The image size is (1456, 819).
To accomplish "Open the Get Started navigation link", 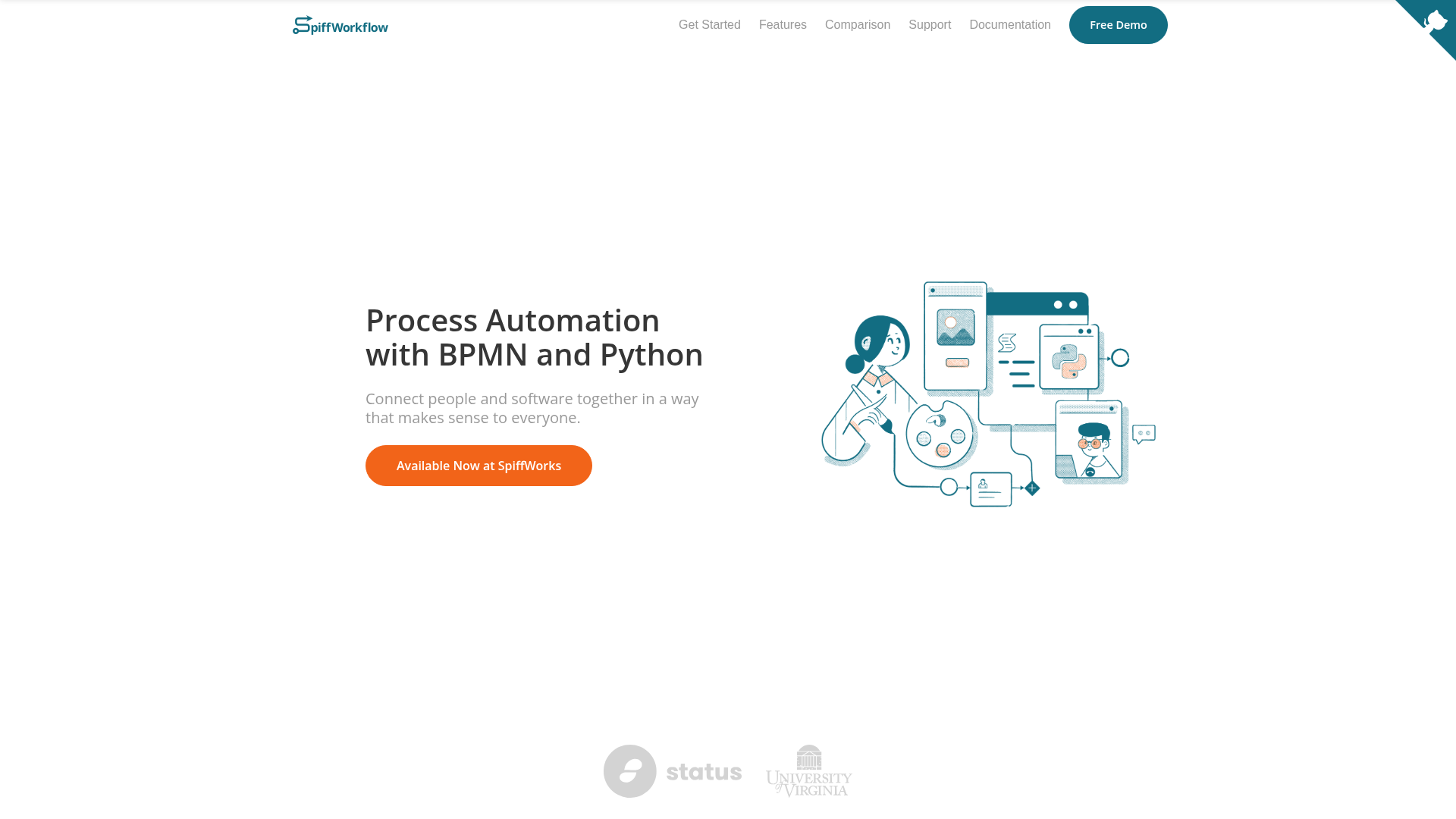I will (709, 24).
